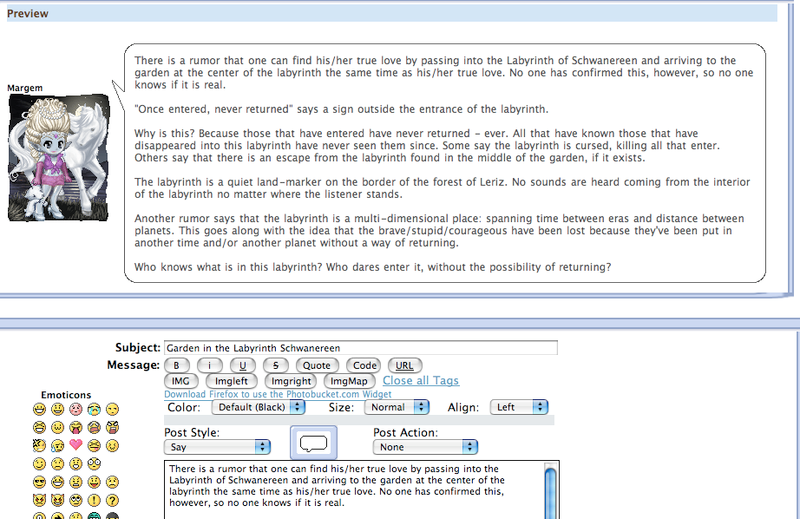Insert the exclamation mark emoticon
The image size is (800, 519).
[94, 500]
